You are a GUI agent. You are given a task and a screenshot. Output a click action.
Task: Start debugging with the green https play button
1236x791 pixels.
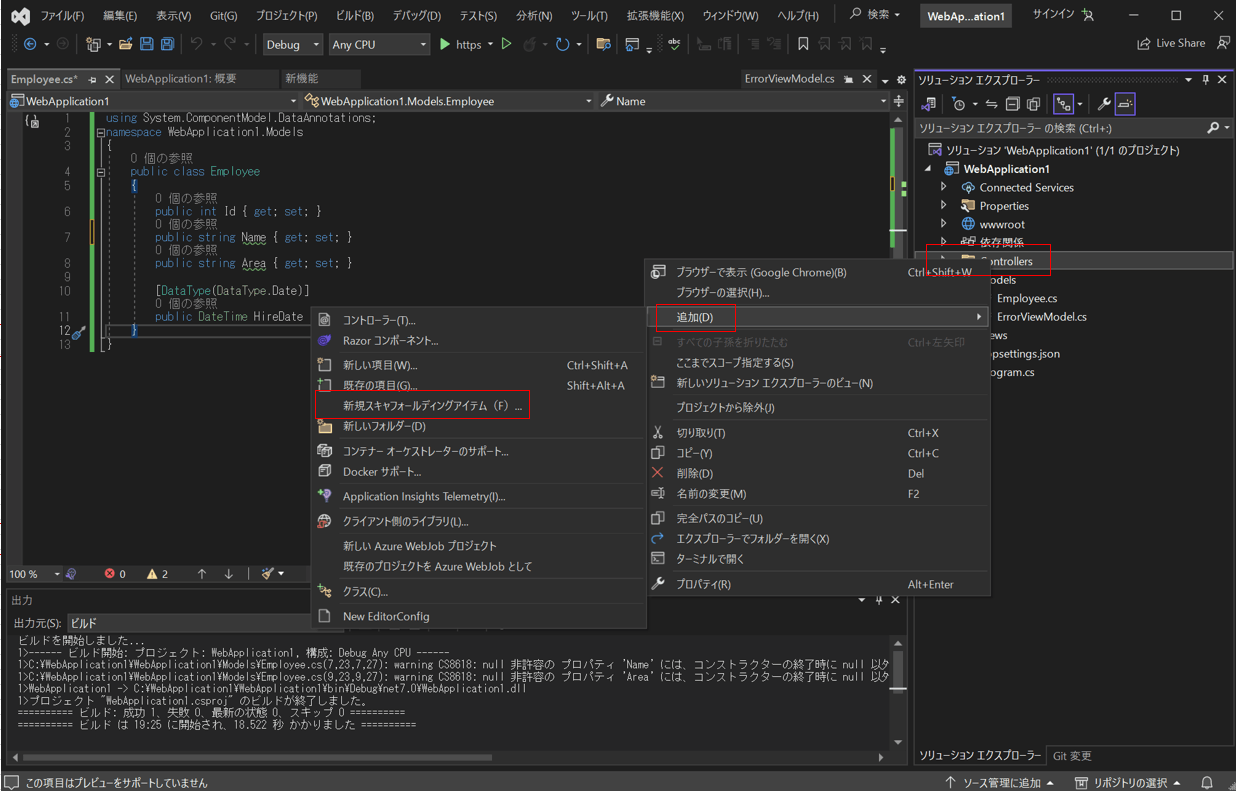pos(460,44)
